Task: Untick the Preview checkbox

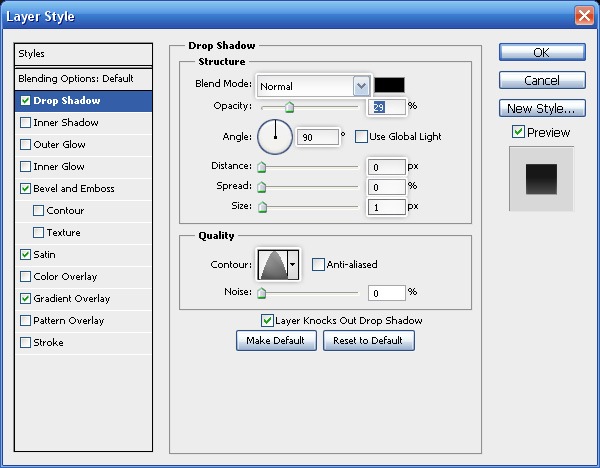Action: [x=518, y=132]
